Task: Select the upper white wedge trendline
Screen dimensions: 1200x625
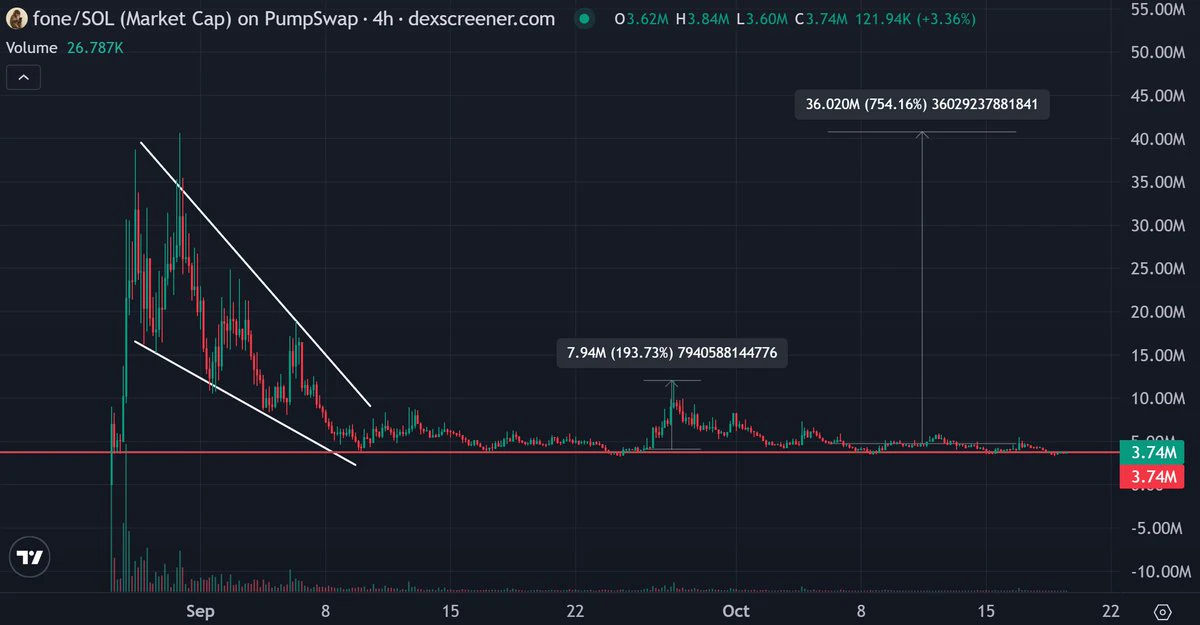Action: [x=255, y=274]
